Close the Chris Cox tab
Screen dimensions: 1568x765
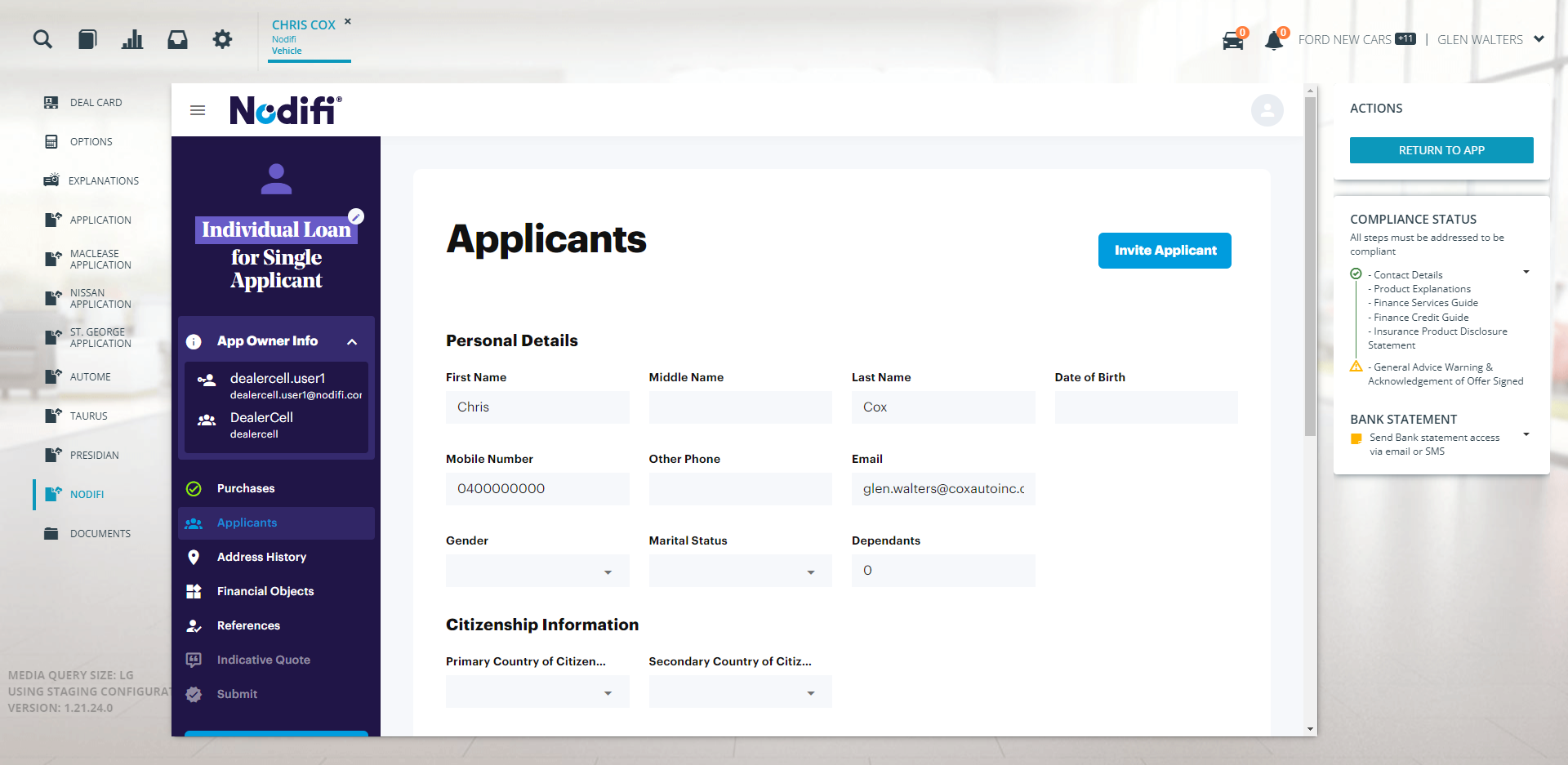[348, 21]
